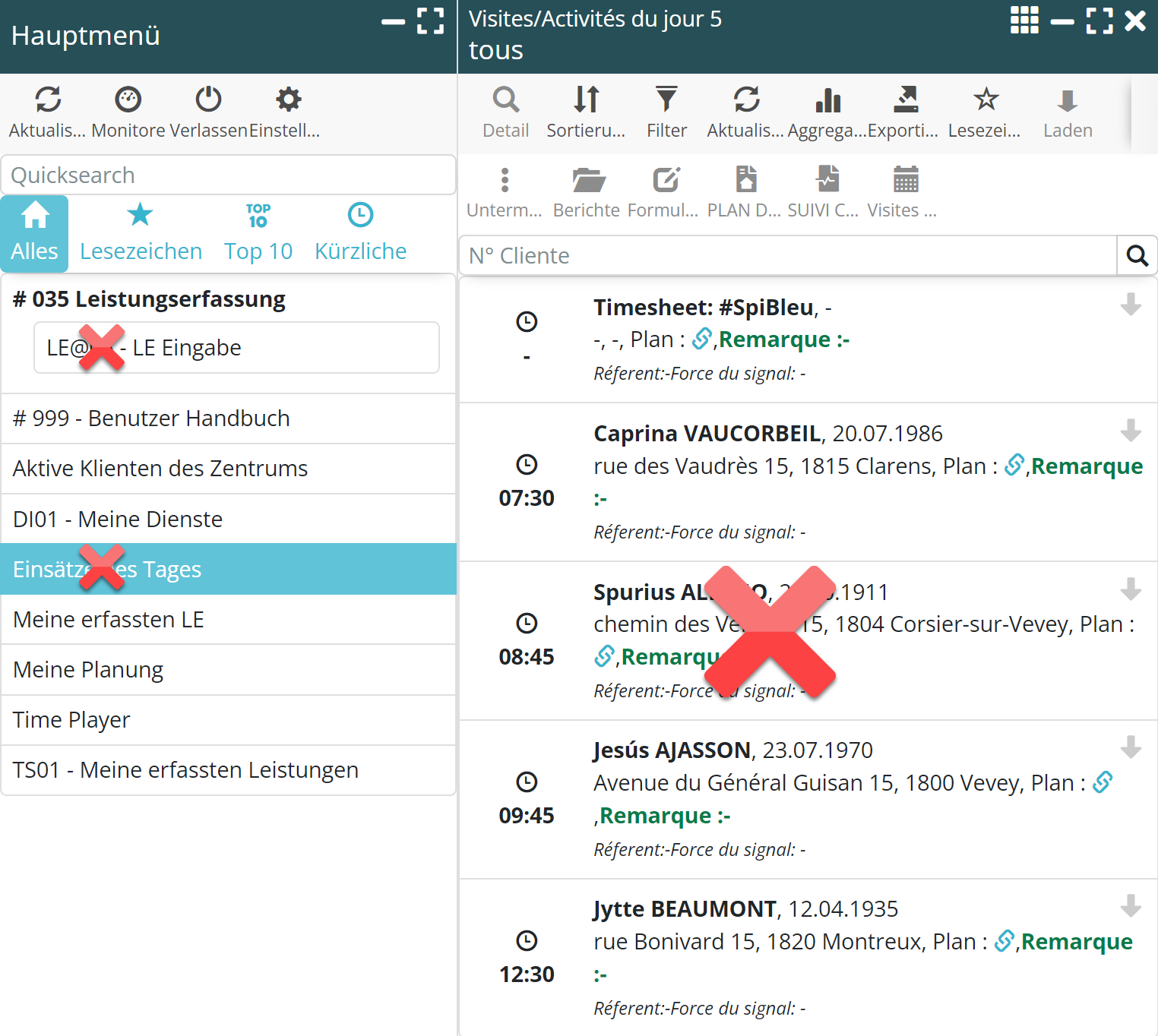Screen dimensions: 1158x1036
Task: Click the N° Cliente search button
Action: [1137, 256]
